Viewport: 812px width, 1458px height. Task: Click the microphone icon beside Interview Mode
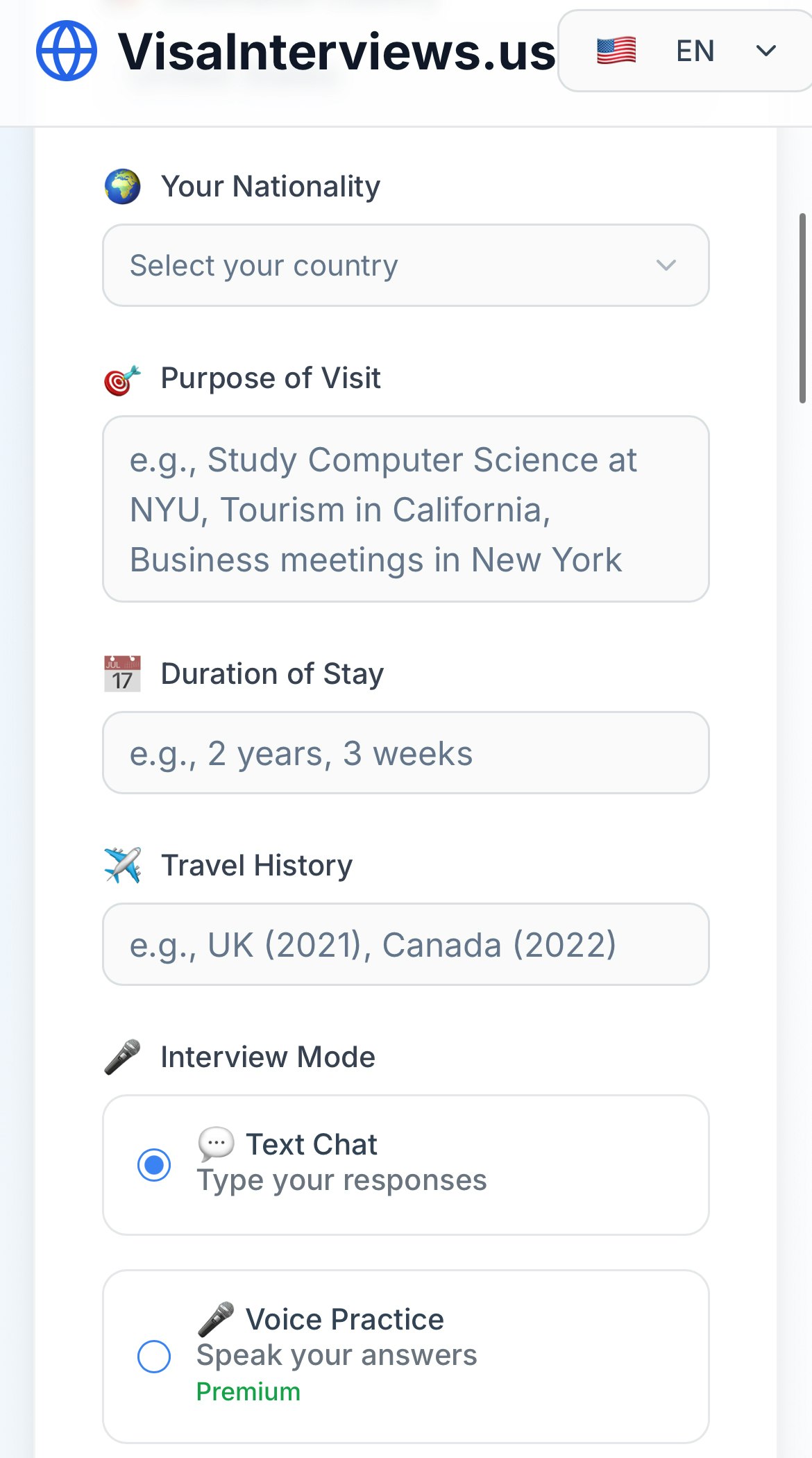(123, 1057)
